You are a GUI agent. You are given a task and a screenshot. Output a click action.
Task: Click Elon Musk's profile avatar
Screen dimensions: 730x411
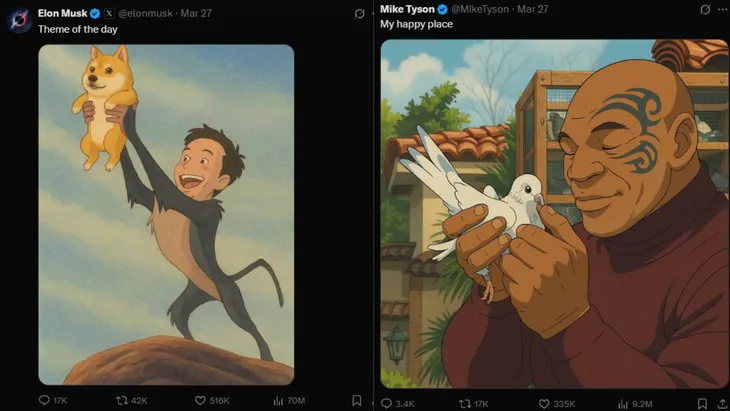click(20, 20)
